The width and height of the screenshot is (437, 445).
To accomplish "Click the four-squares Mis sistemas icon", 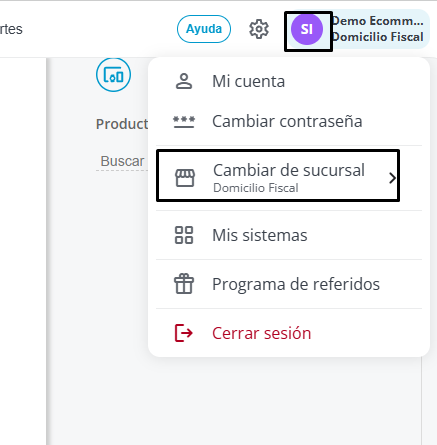I will click(184, 235).
